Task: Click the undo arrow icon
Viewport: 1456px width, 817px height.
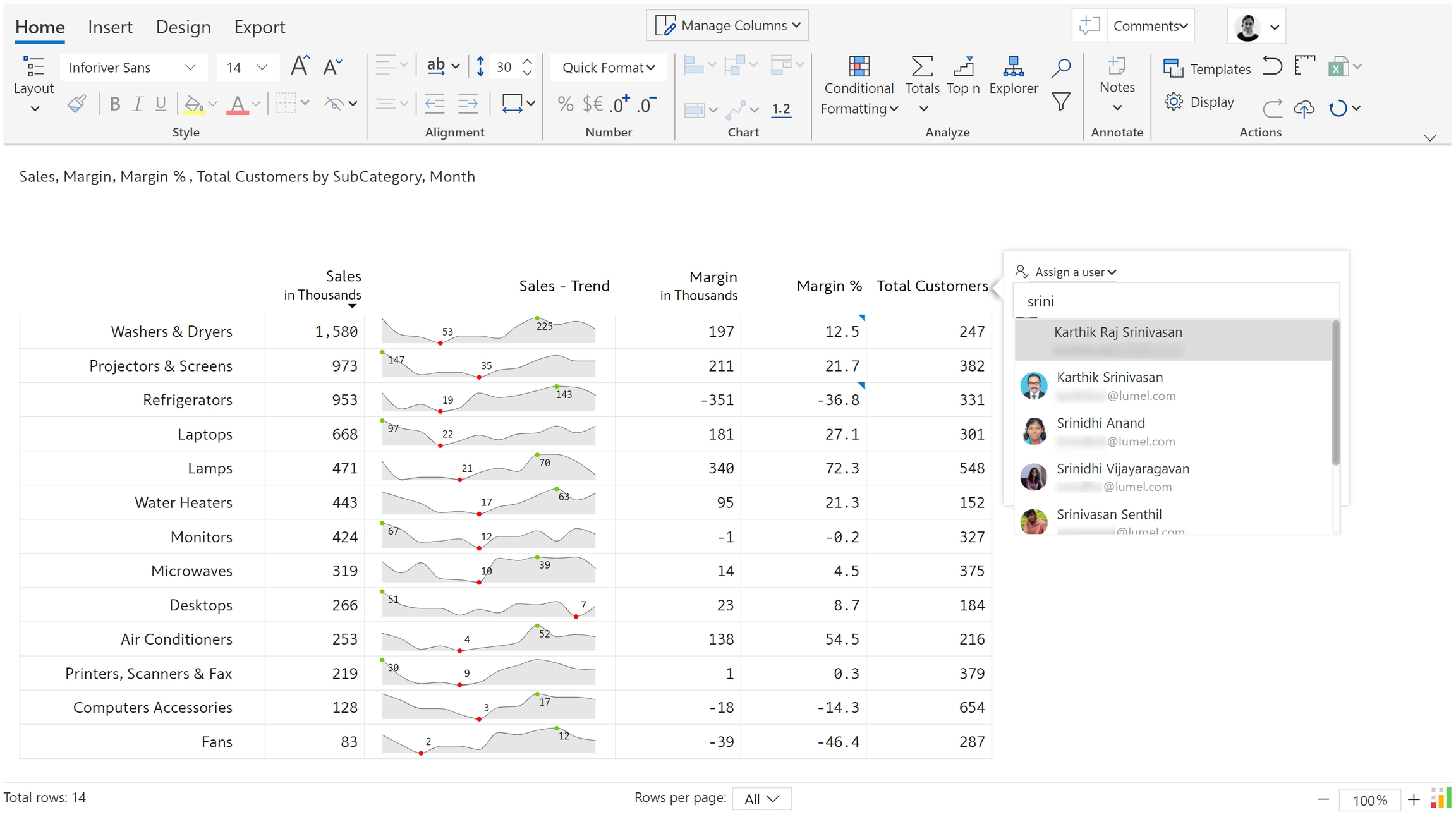Action: (1271, 66)
